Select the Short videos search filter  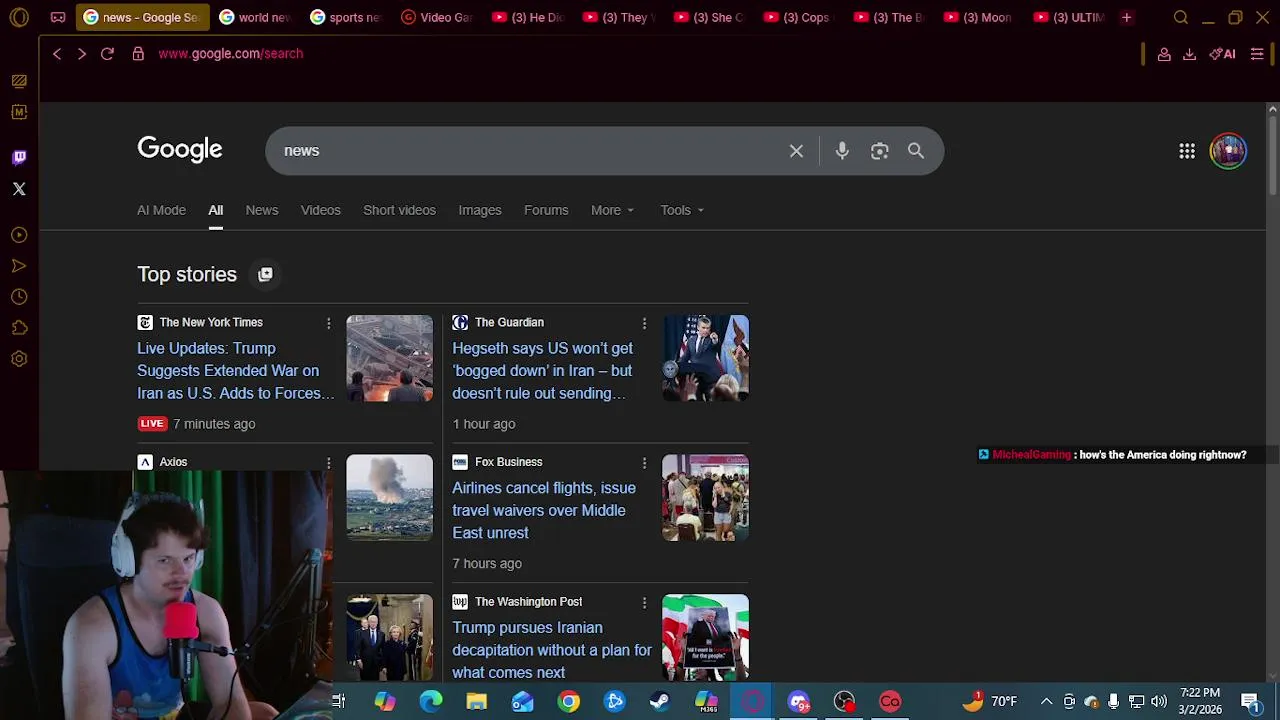399,210
